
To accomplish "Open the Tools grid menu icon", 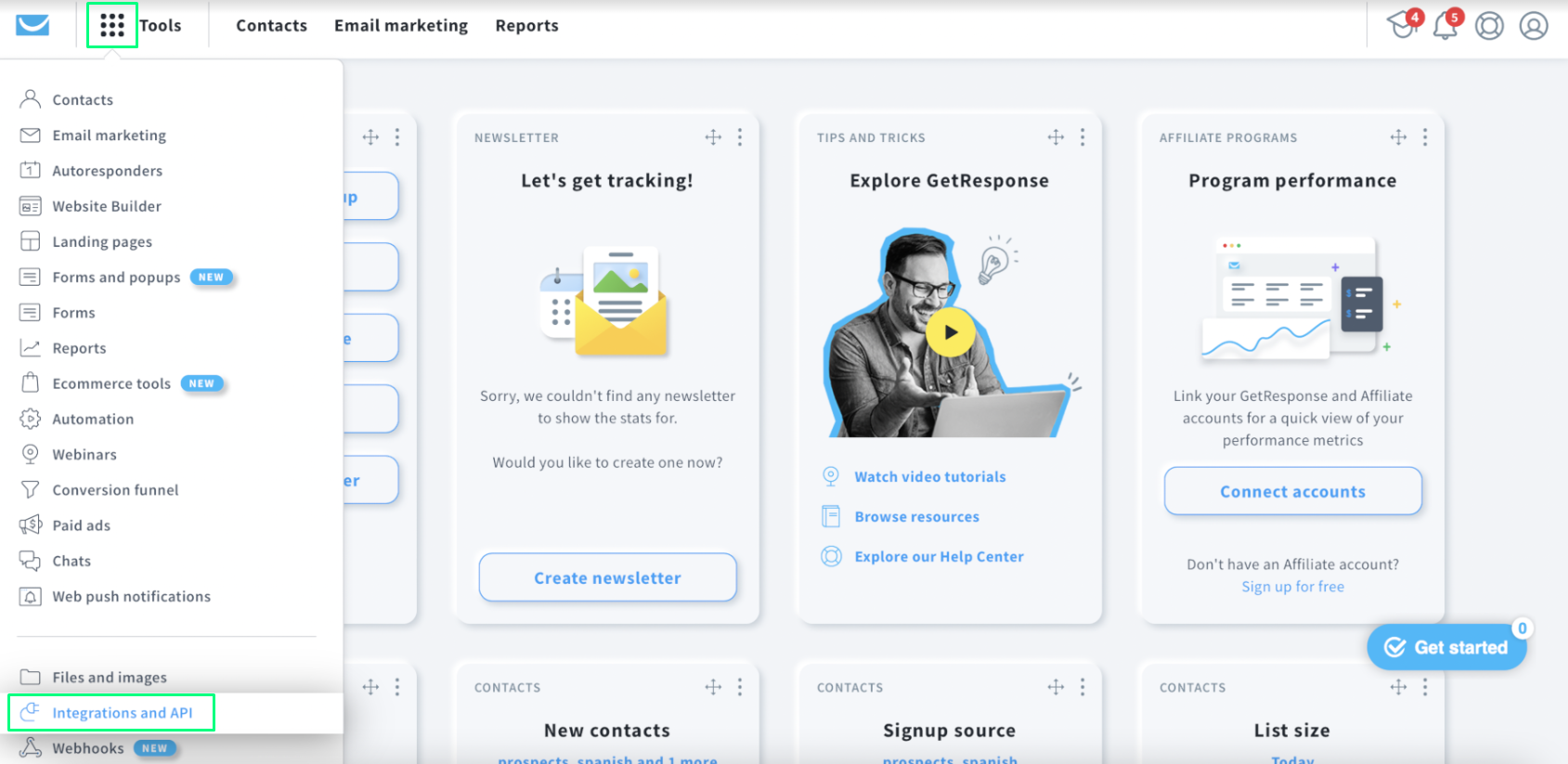I will pyautogui.click(x=112, y=25).
